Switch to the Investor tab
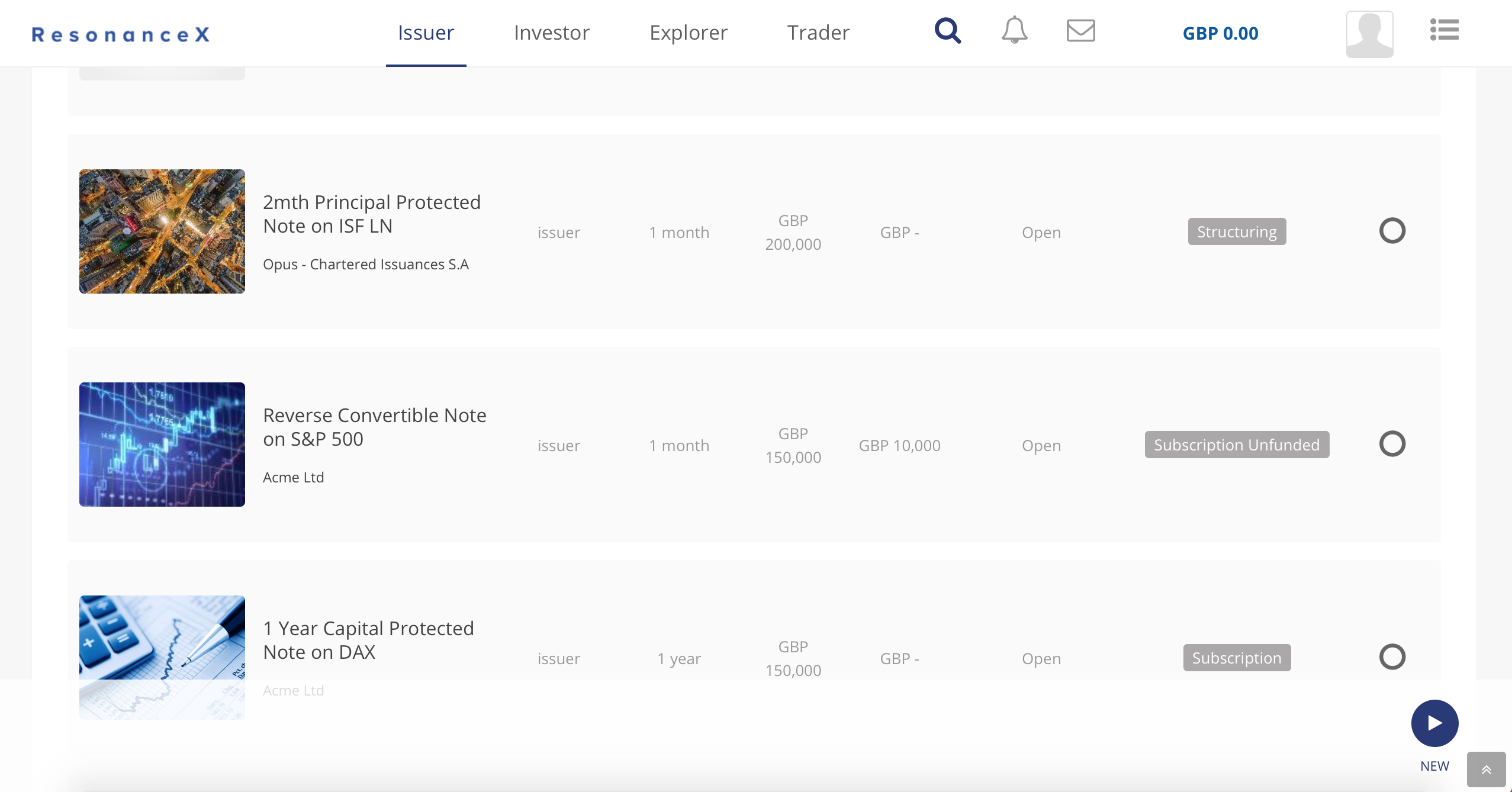Image resolution: width=1512 pixels, height=792 pixels. (x=551, y=33)
